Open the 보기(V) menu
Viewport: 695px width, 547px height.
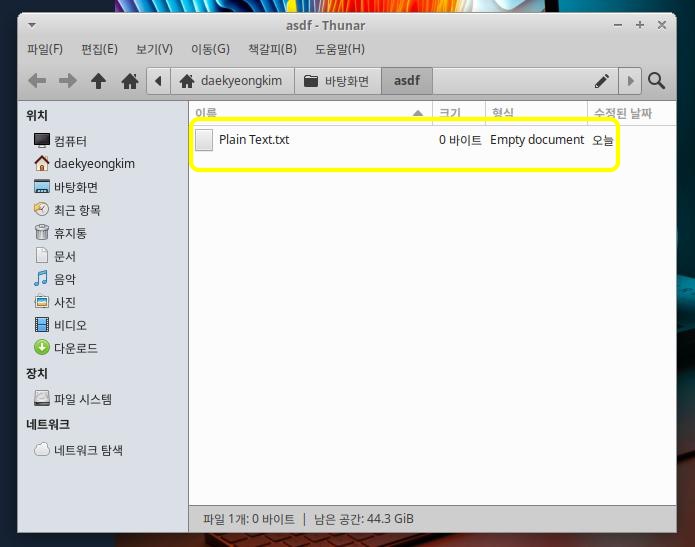click(154, 49)
